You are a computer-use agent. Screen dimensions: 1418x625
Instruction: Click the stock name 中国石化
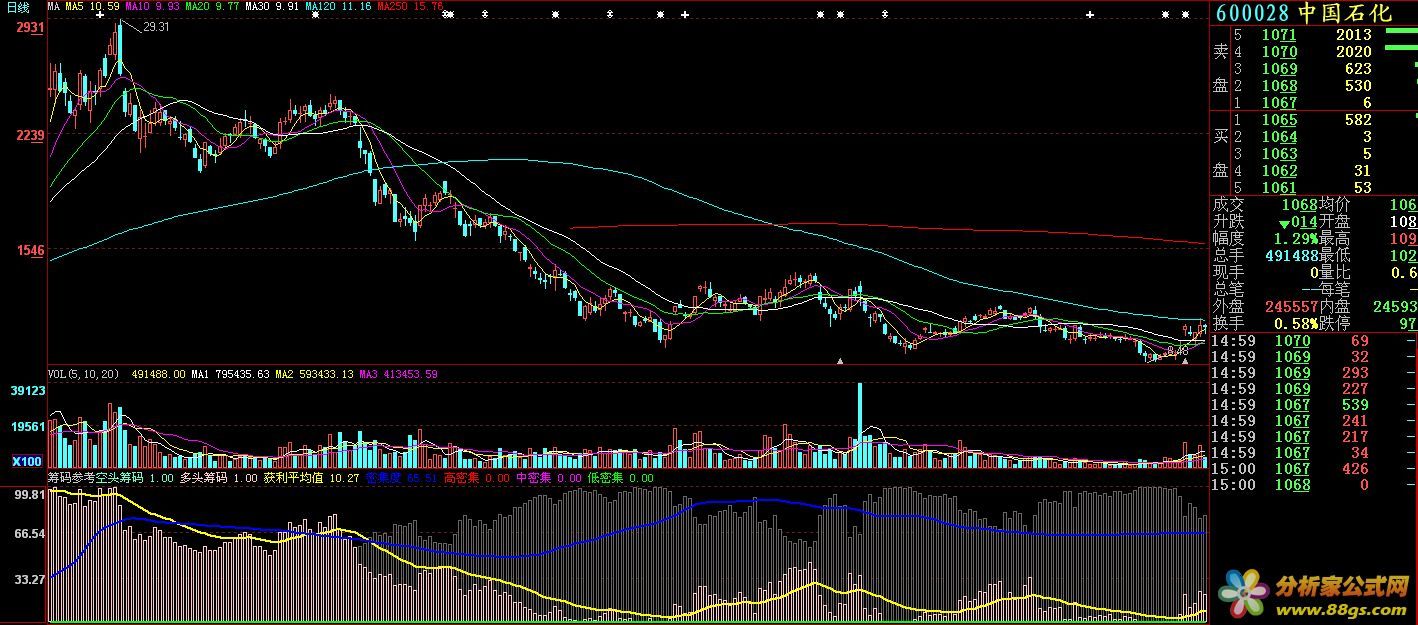pos(1344,13)
